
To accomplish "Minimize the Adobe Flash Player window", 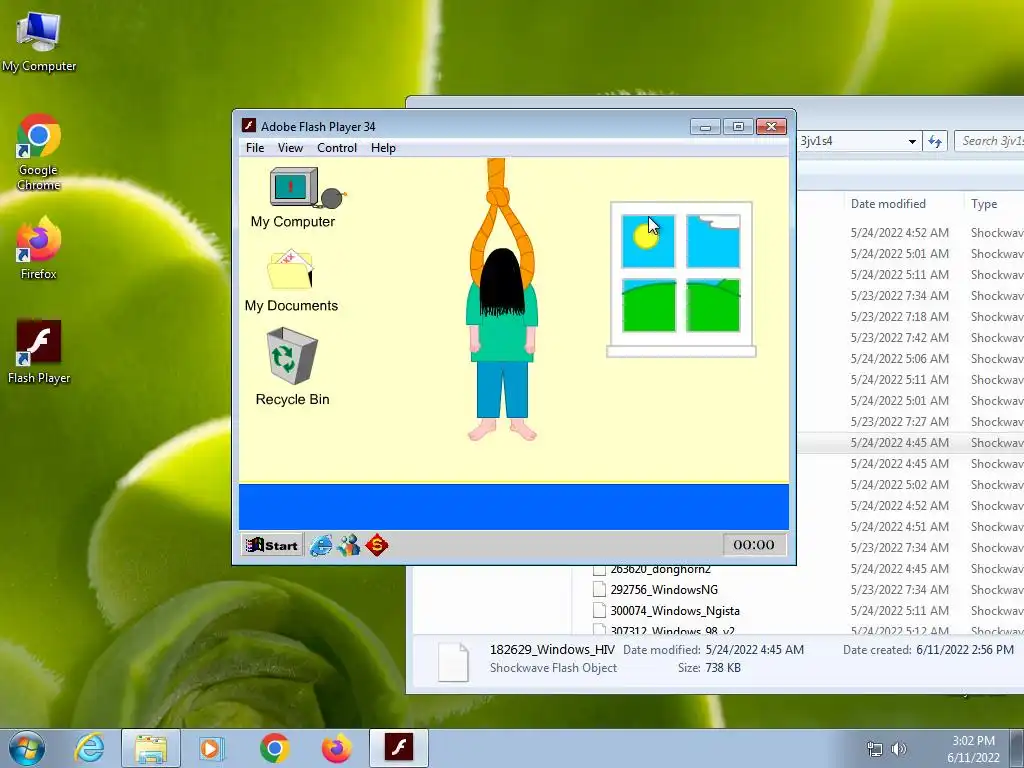I will click(x=705, y=126).
